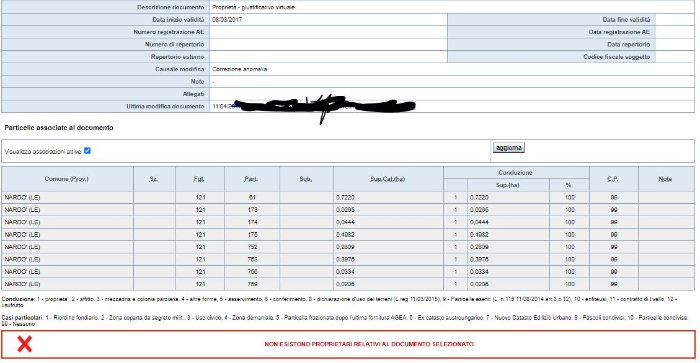Click the Causale modifica value Correzione anomalia
The image size is (700, 363).
tap(240, 69)
